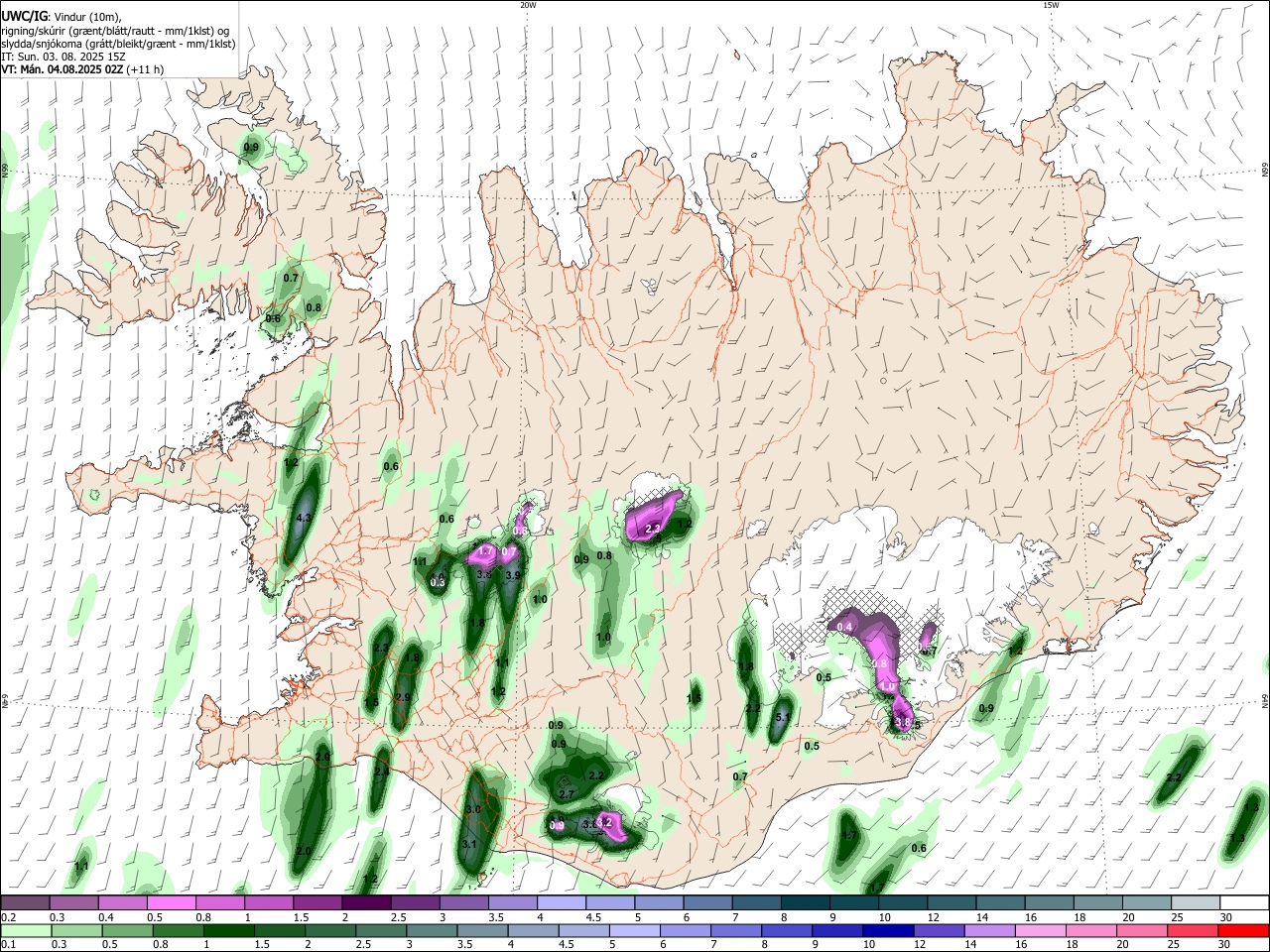
Task: Select the bottom-row legend swatch between 10 and 12
Action: pos(889,930)
